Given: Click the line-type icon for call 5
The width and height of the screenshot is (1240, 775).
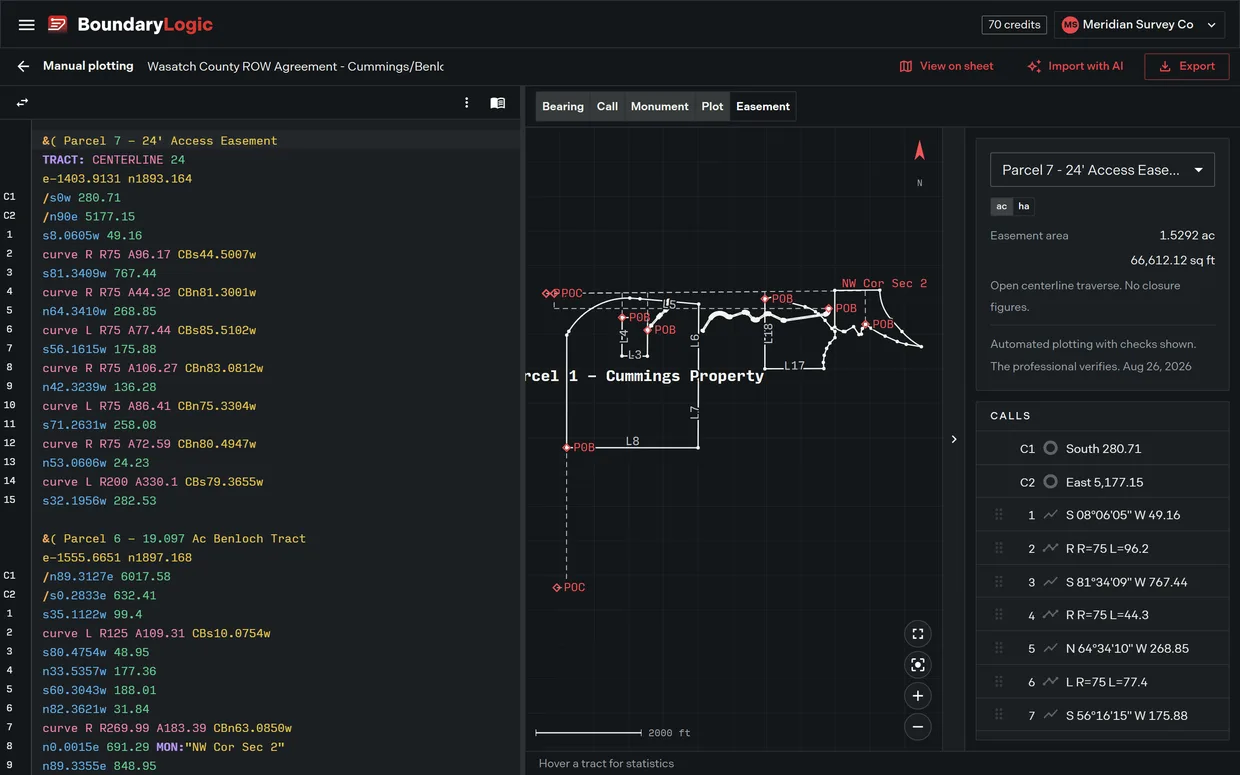Looking at the screenshot, I should point(1050,648).
